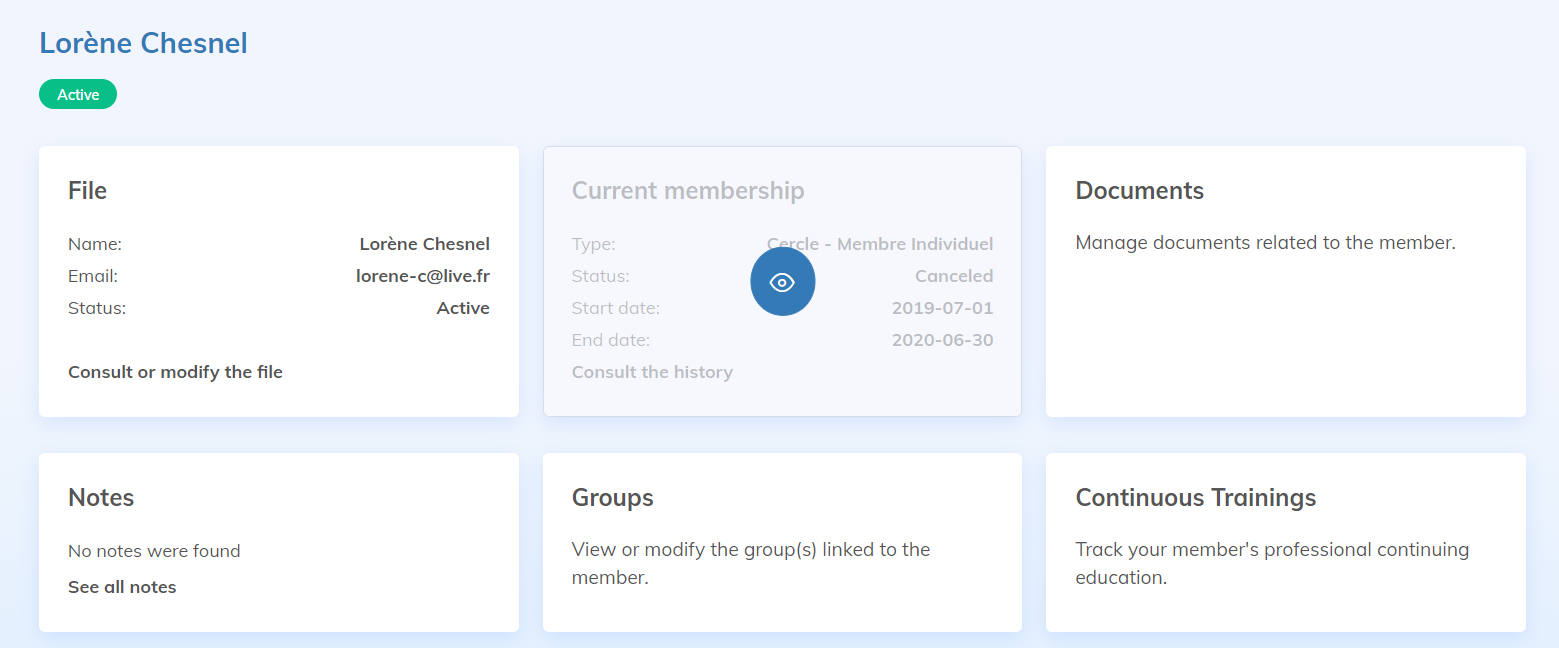Click the start date 2019-07-01

[x=942, y=308]
